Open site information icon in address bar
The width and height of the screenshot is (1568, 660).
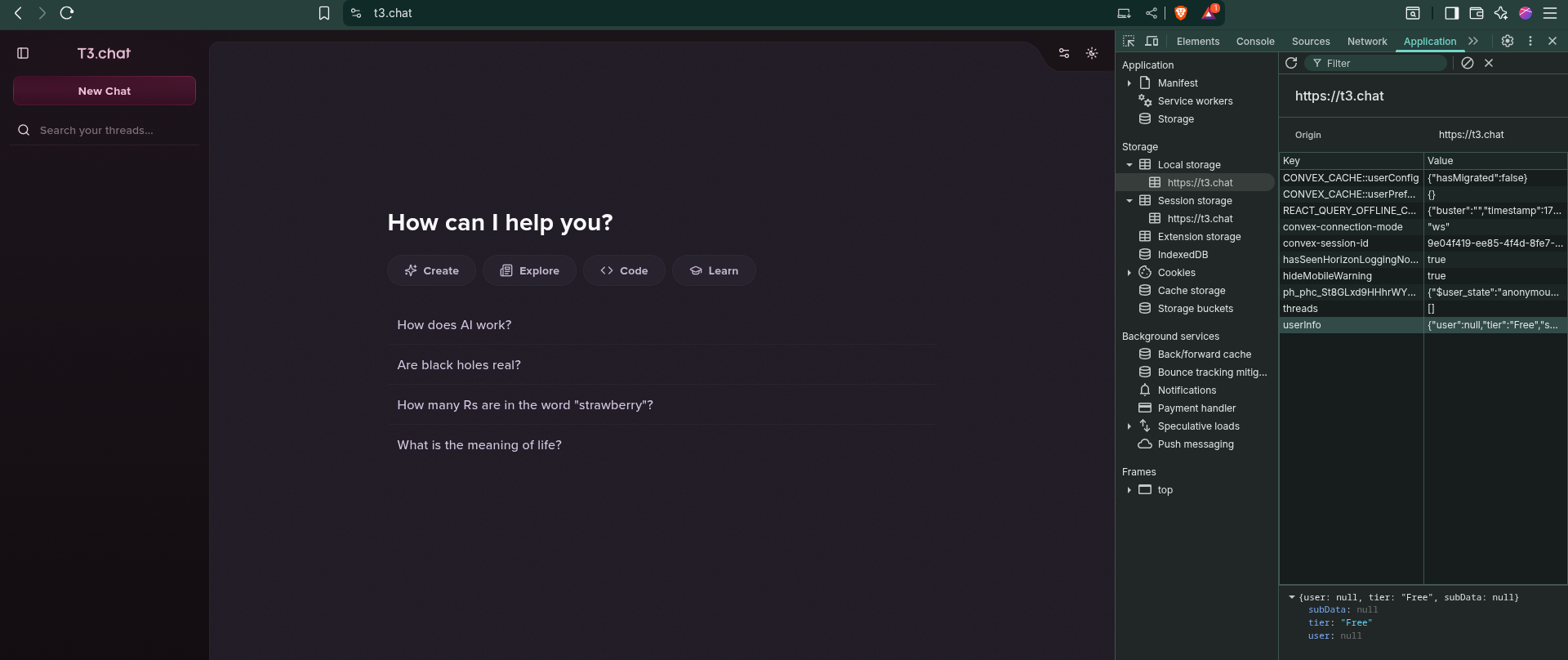356,13
